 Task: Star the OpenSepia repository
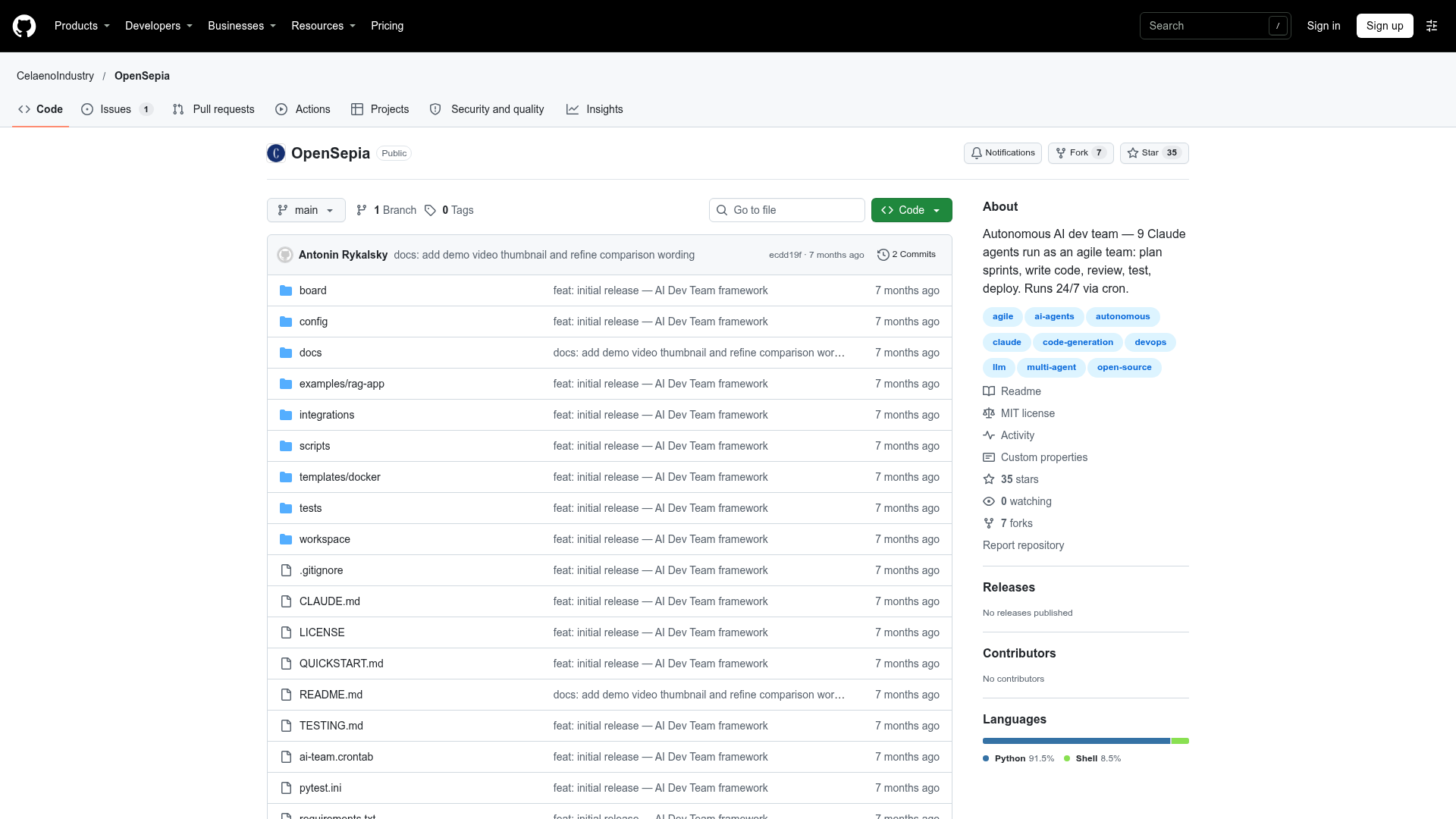[1154, 153]
